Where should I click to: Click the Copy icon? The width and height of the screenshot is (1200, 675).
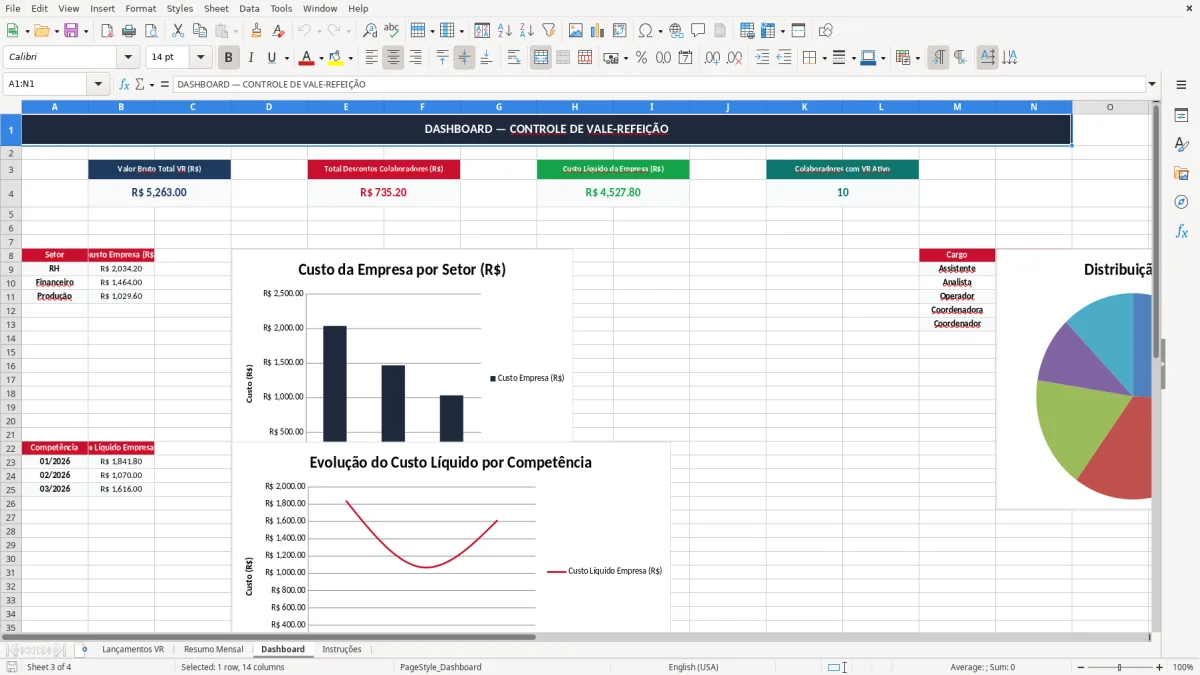200,31
